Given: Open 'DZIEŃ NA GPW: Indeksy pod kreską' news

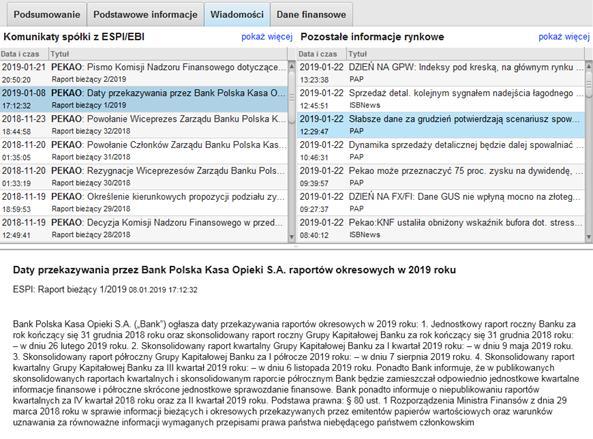Looking at the screenshot, I should [441, 73].
